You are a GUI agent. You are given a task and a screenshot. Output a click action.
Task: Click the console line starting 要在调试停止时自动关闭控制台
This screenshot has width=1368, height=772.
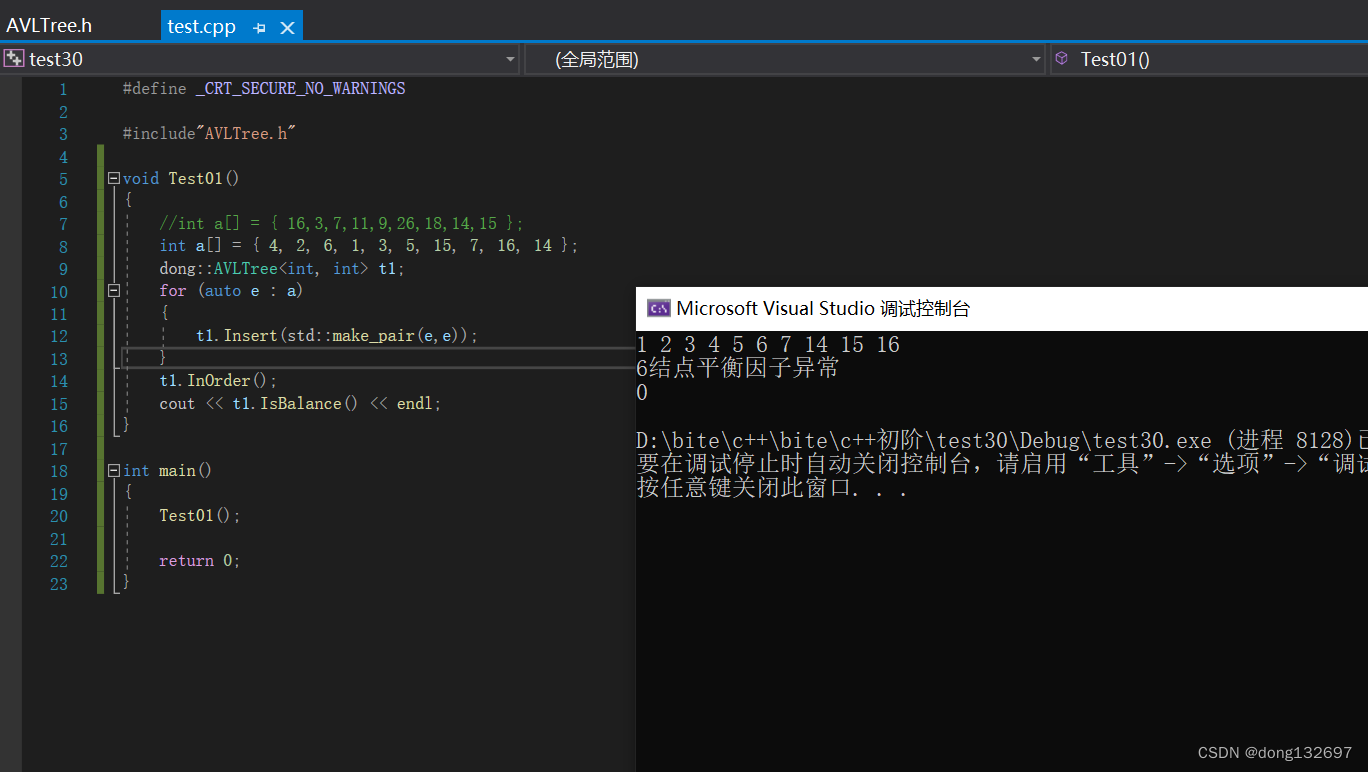(1002, 465)
